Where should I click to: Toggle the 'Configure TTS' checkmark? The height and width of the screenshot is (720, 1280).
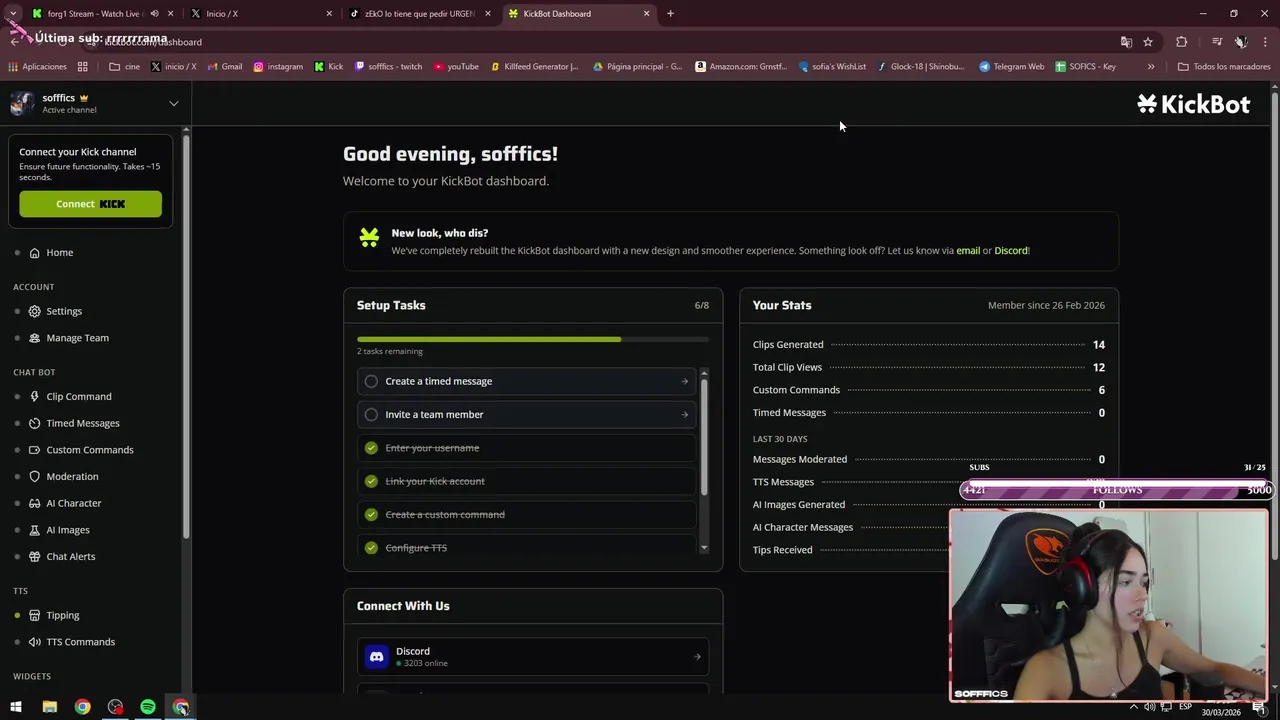[371, 548]
